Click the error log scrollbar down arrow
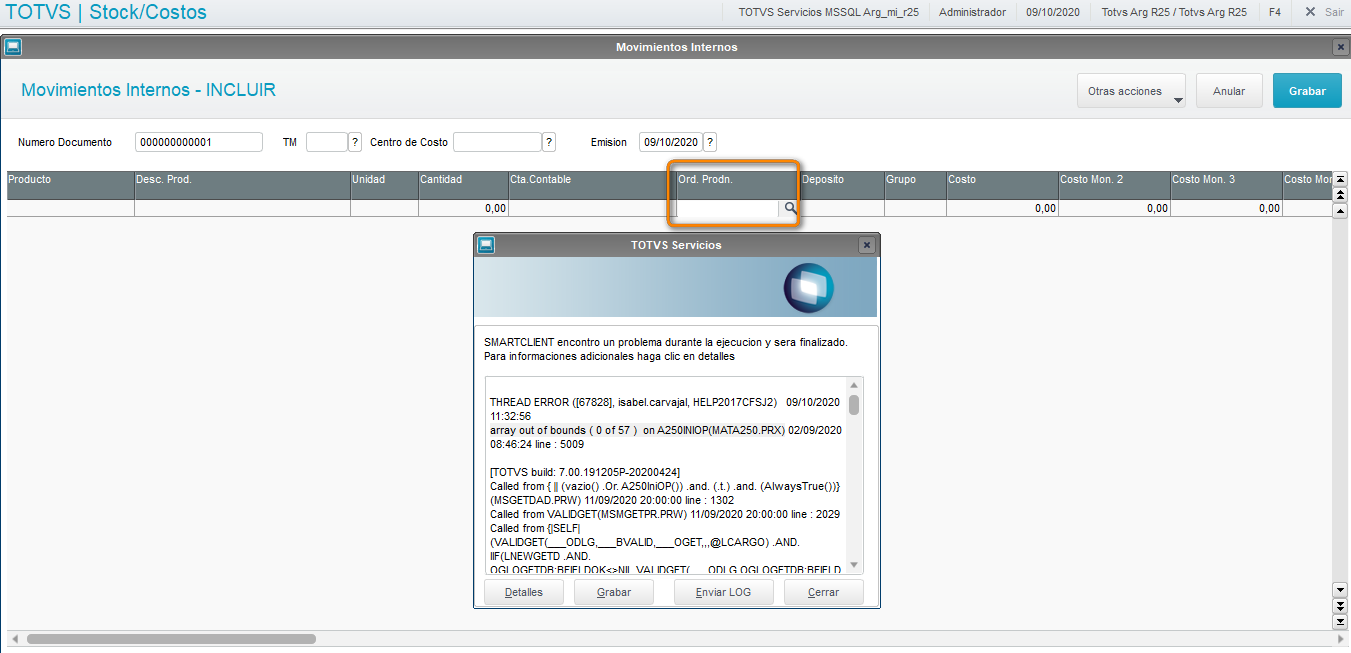Image resolution: width=1351 pixels, height=653 pixels. (854, 566)
